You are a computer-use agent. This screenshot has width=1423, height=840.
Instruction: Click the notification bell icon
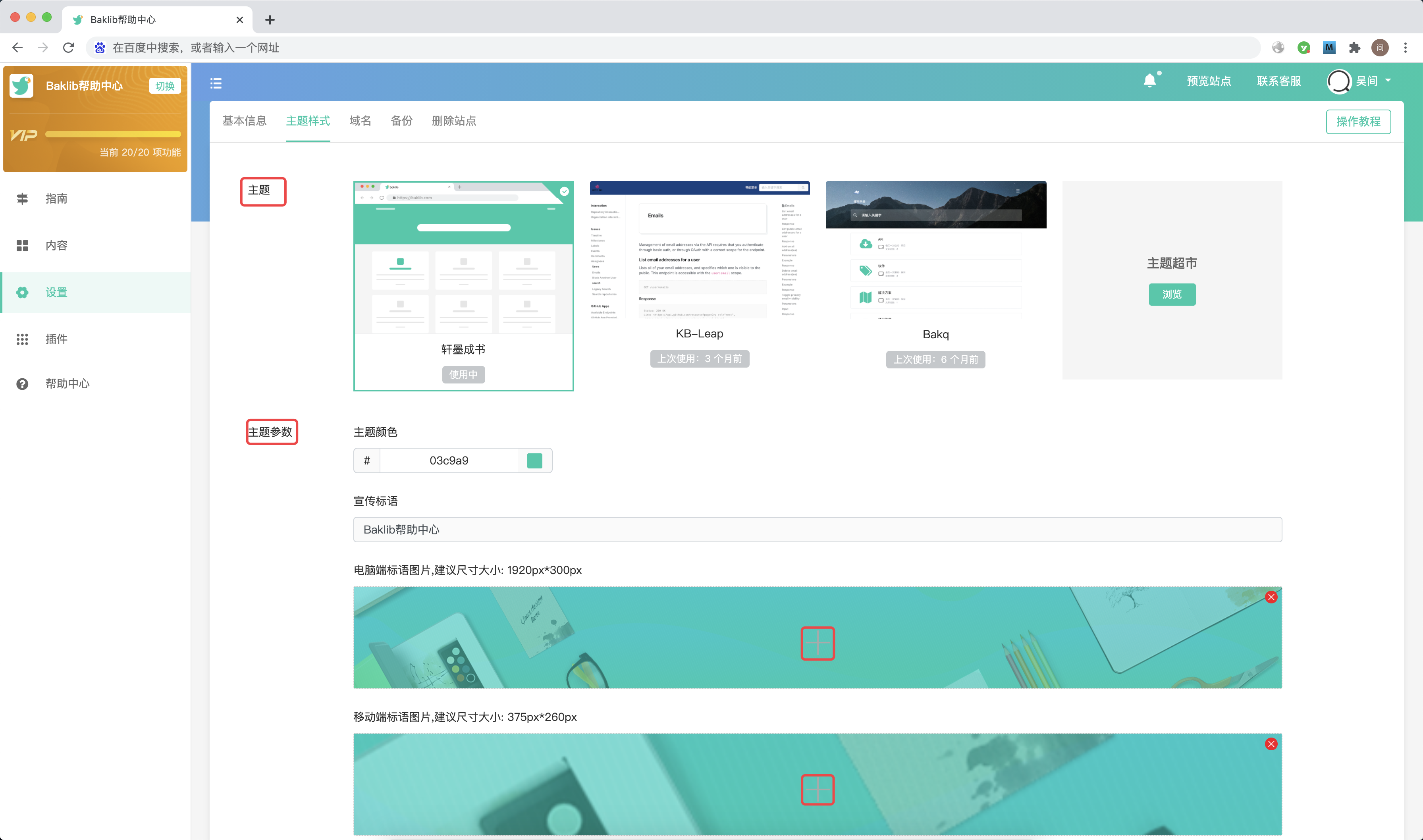point(1149,81)
